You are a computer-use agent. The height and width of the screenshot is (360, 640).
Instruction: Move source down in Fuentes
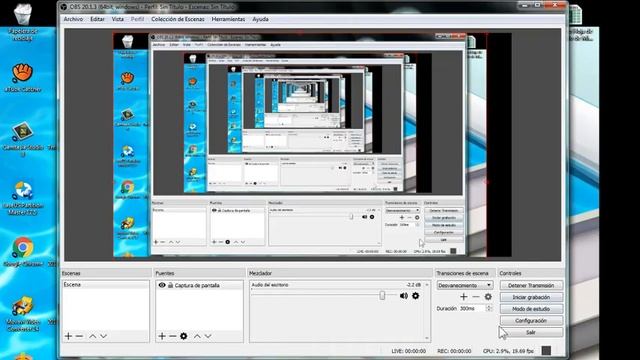click(x=208, y=336)
